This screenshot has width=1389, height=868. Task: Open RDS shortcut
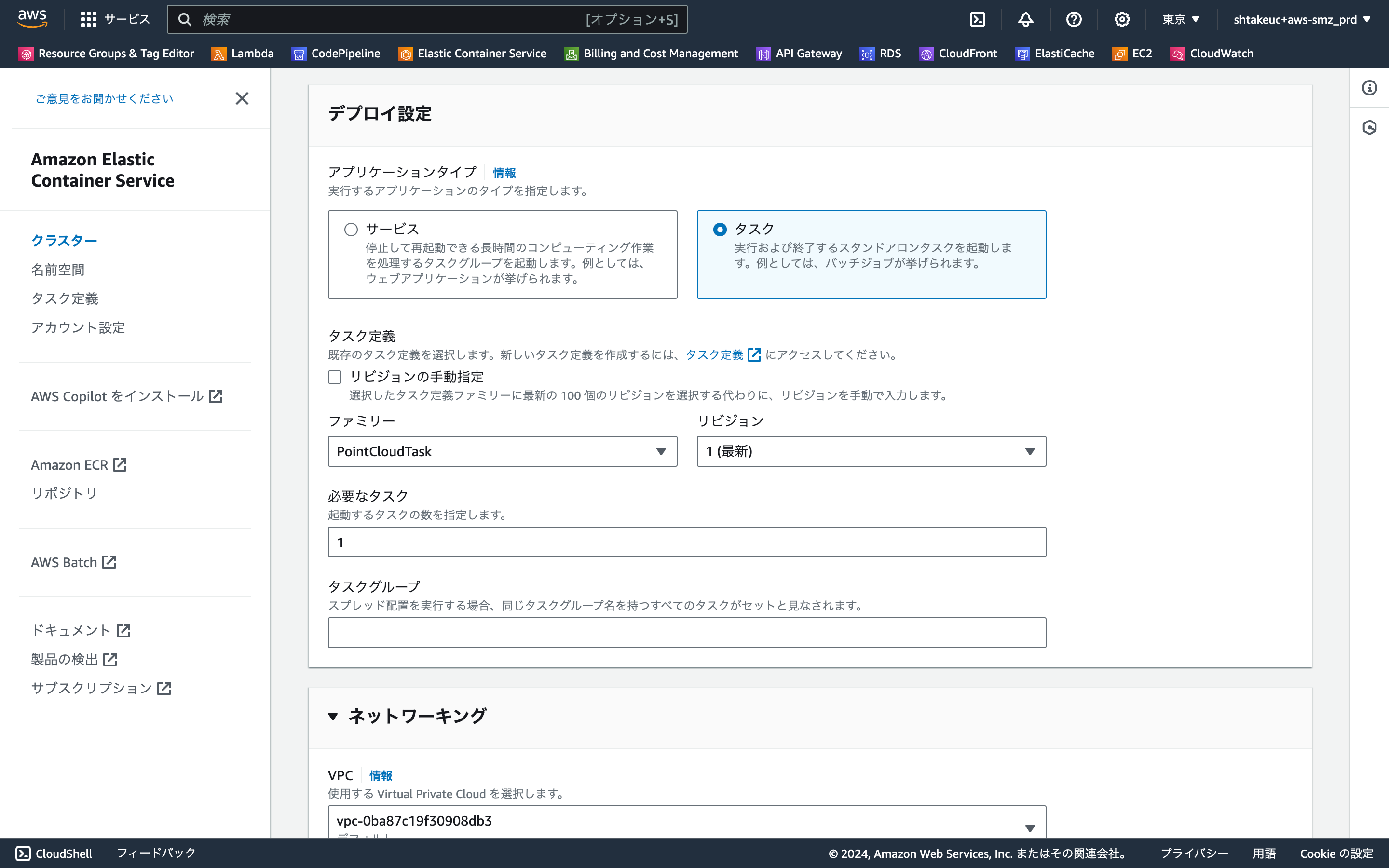pyautogui.click(x=881, y=54)
